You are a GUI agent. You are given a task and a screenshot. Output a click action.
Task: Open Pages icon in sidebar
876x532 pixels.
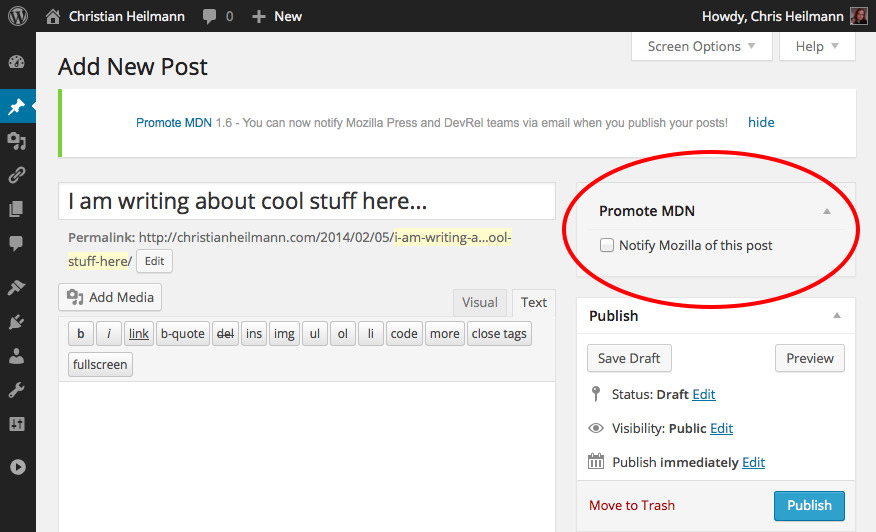tap(17, 209)
